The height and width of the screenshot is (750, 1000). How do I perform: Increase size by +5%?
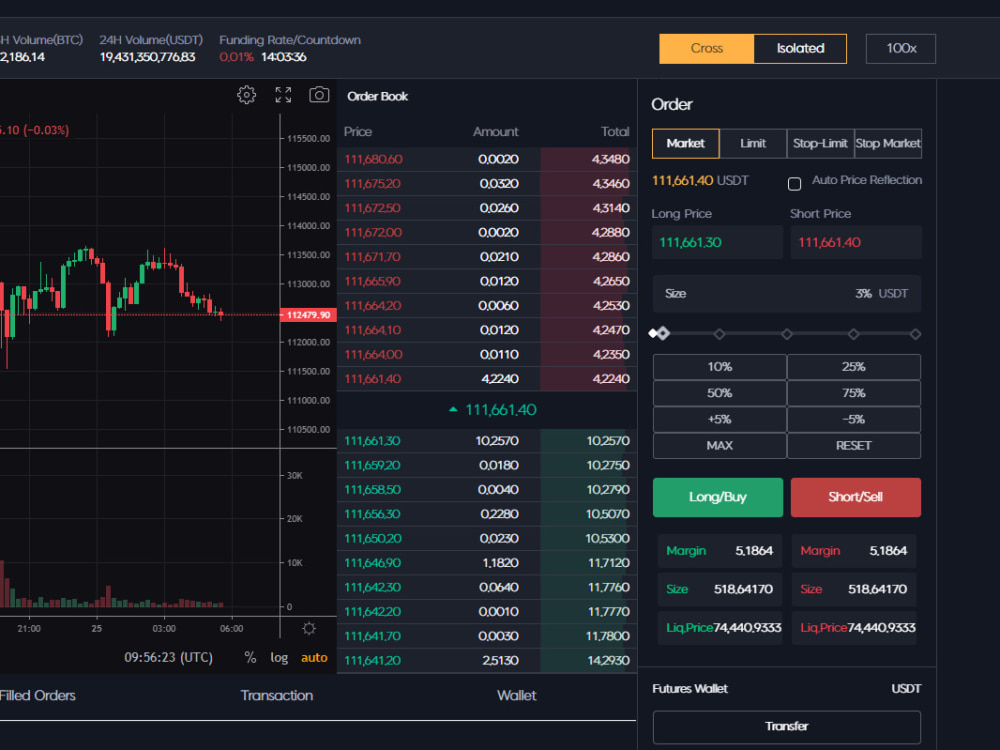tap(719, 420)
